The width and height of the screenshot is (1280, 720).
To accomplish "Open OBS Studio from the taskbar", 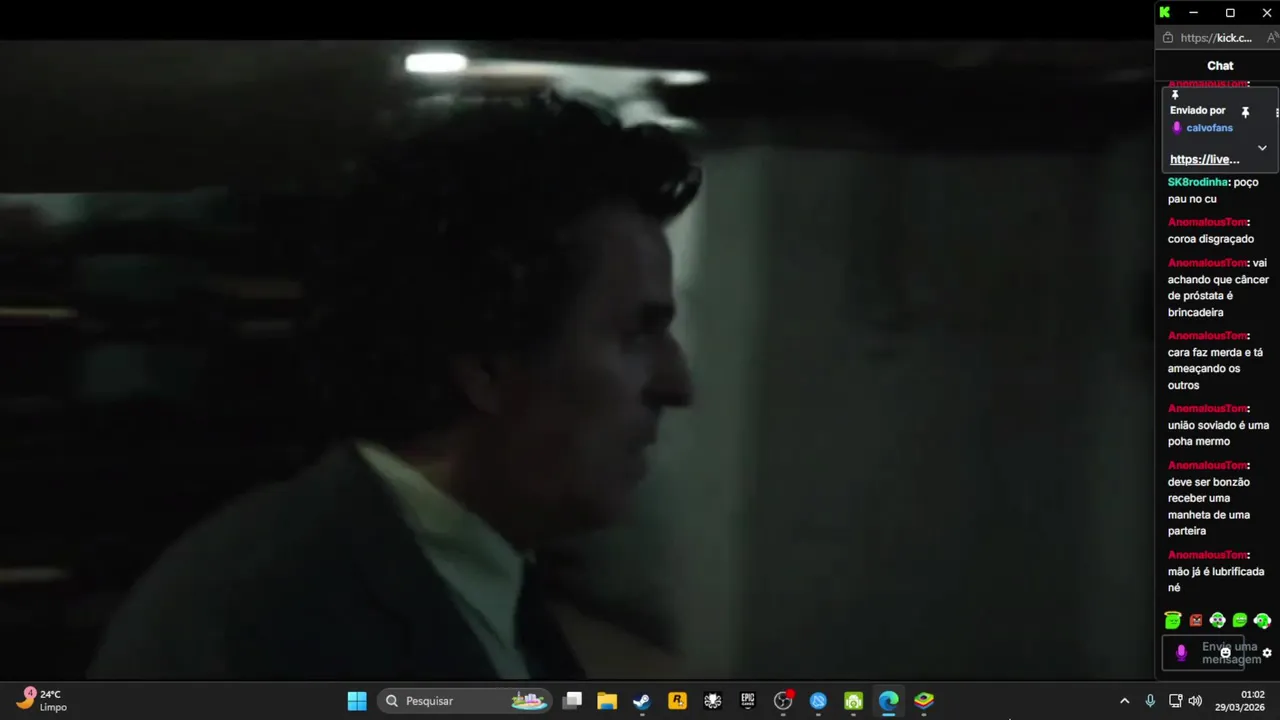I will 783,701.
